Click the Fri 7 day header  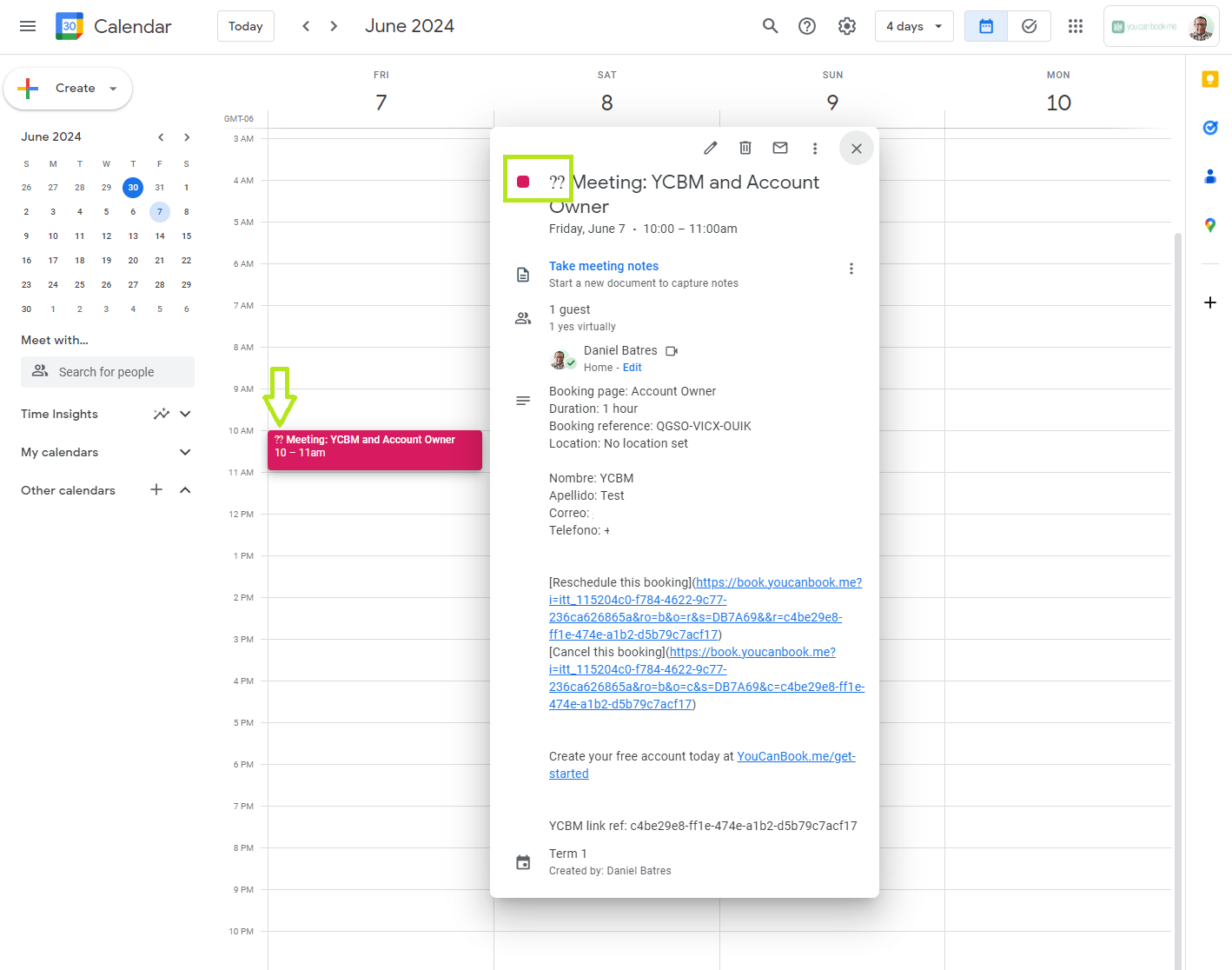click(x=381, y=93)
